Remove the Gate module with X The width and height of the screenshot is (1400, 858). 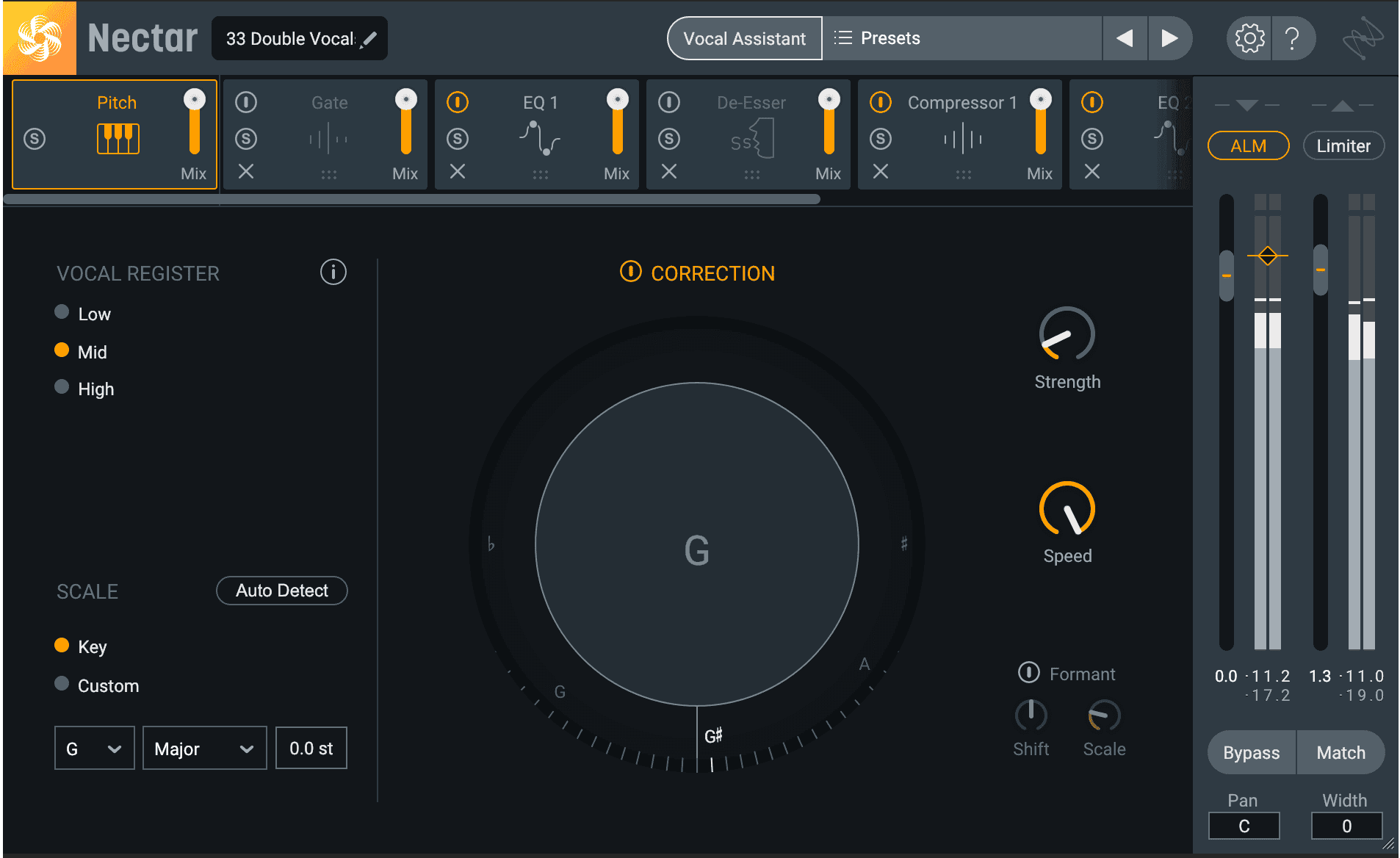246,171
